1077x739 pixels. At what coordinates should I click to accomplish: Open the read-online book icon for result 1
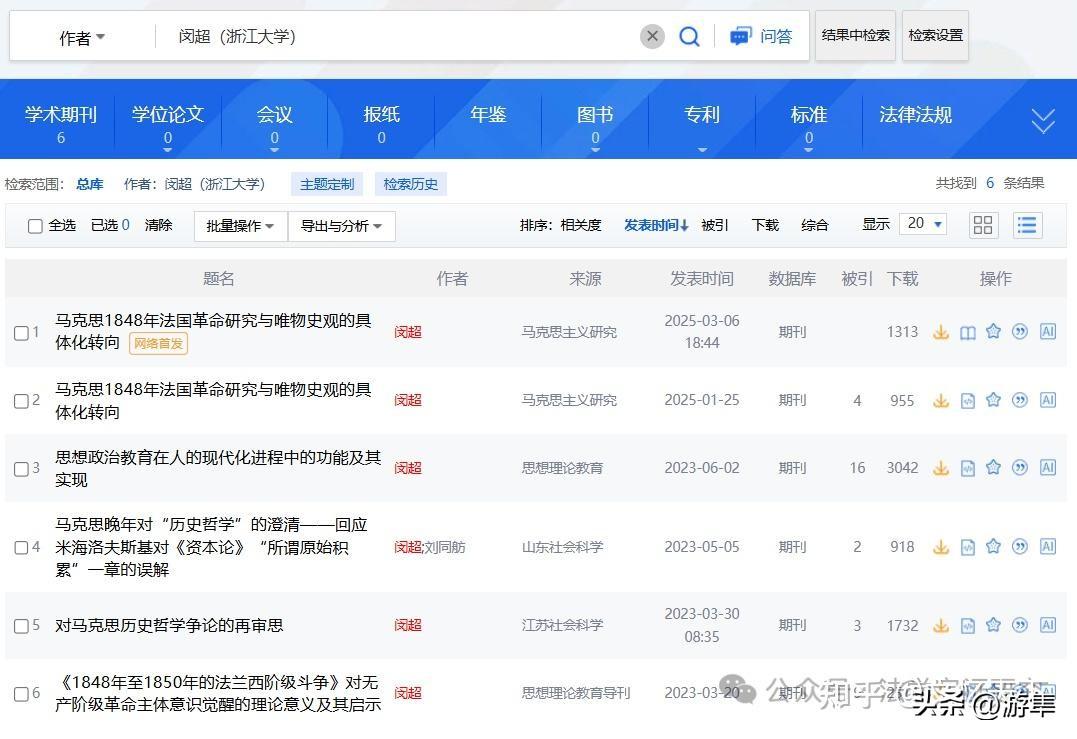point(967,332)
